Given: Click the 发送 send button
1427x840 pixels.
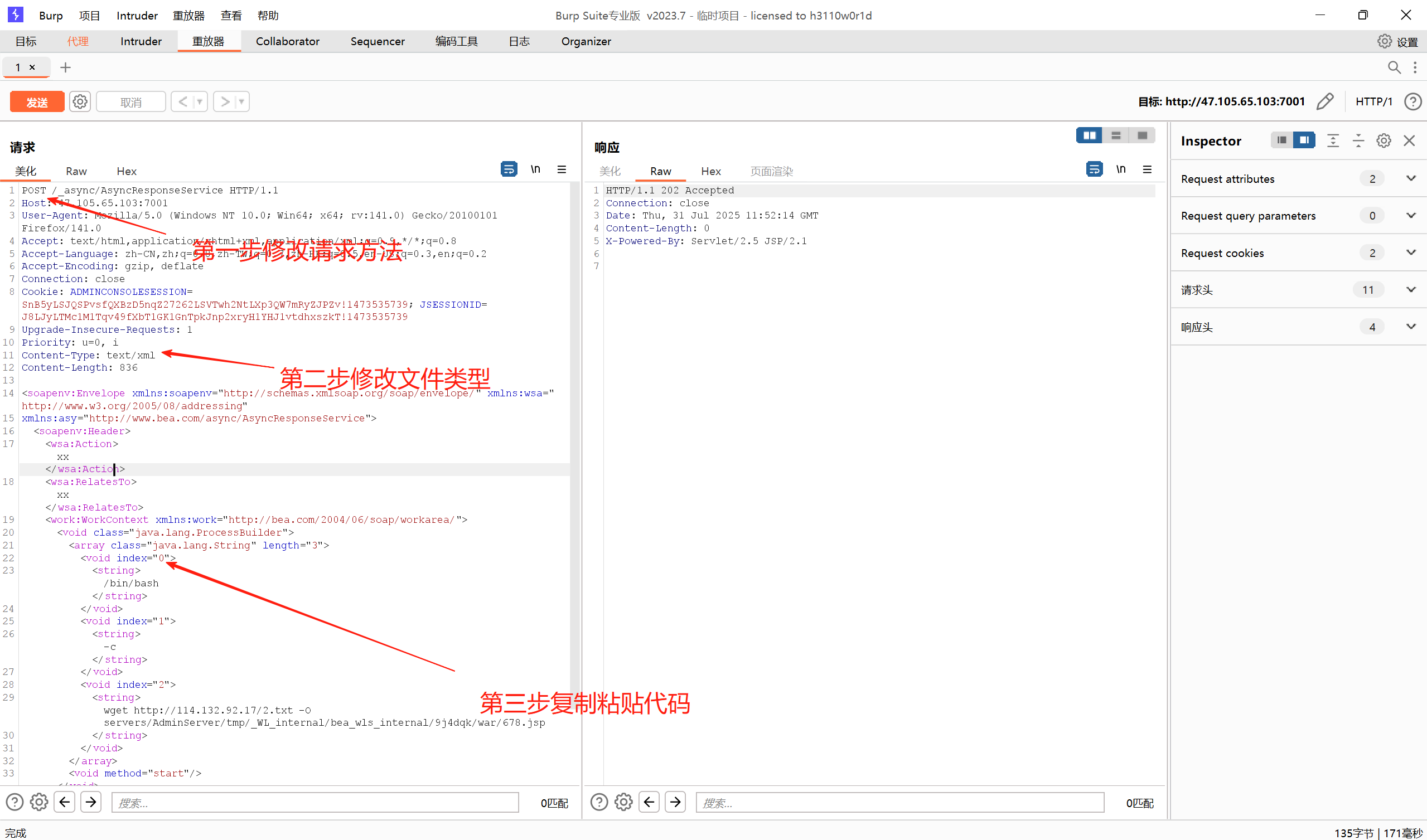Looking at the screenshot, I should 37,102.
